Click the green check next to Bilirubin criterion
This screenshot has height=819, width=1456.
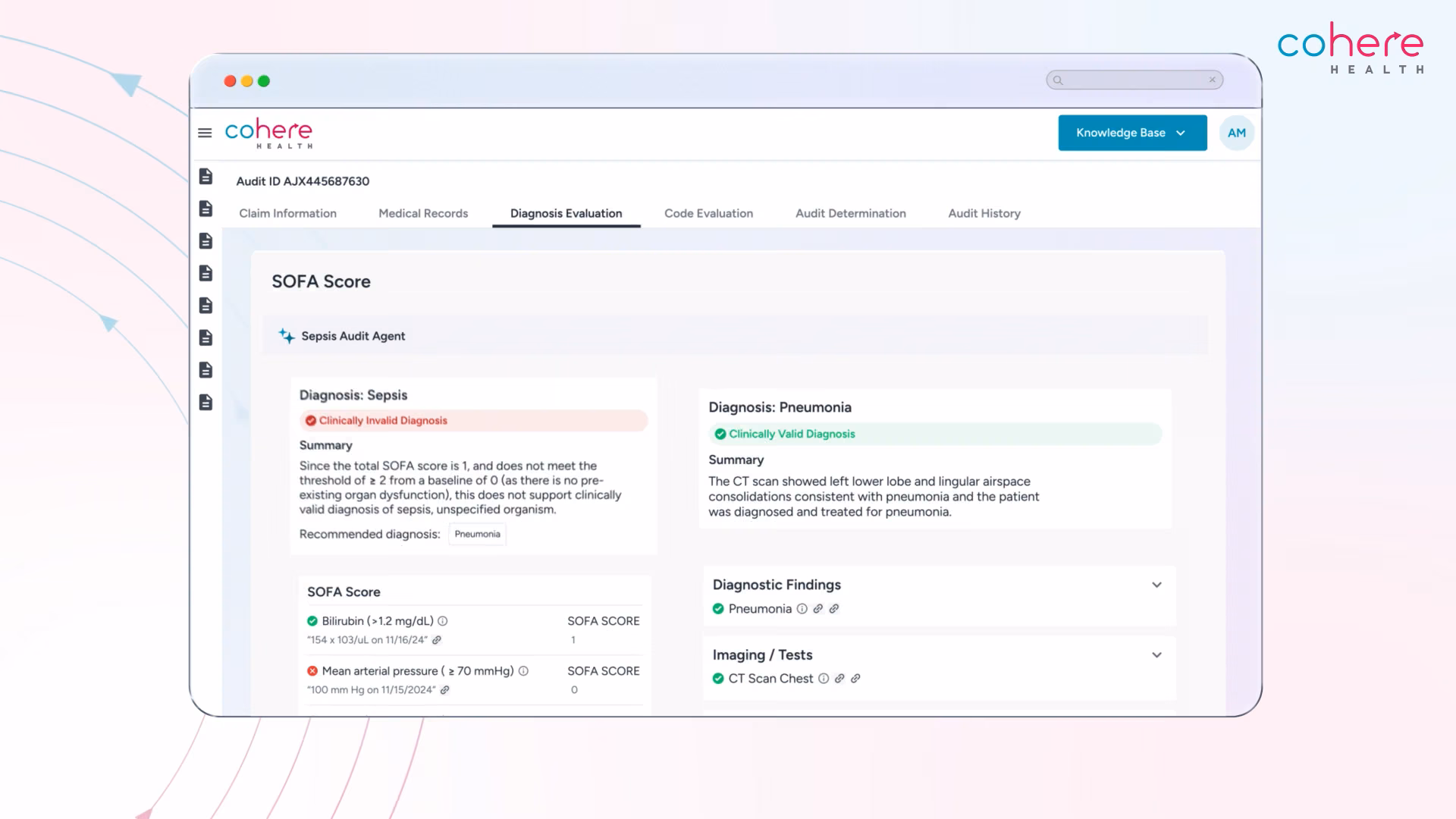[x=312, y=620]
